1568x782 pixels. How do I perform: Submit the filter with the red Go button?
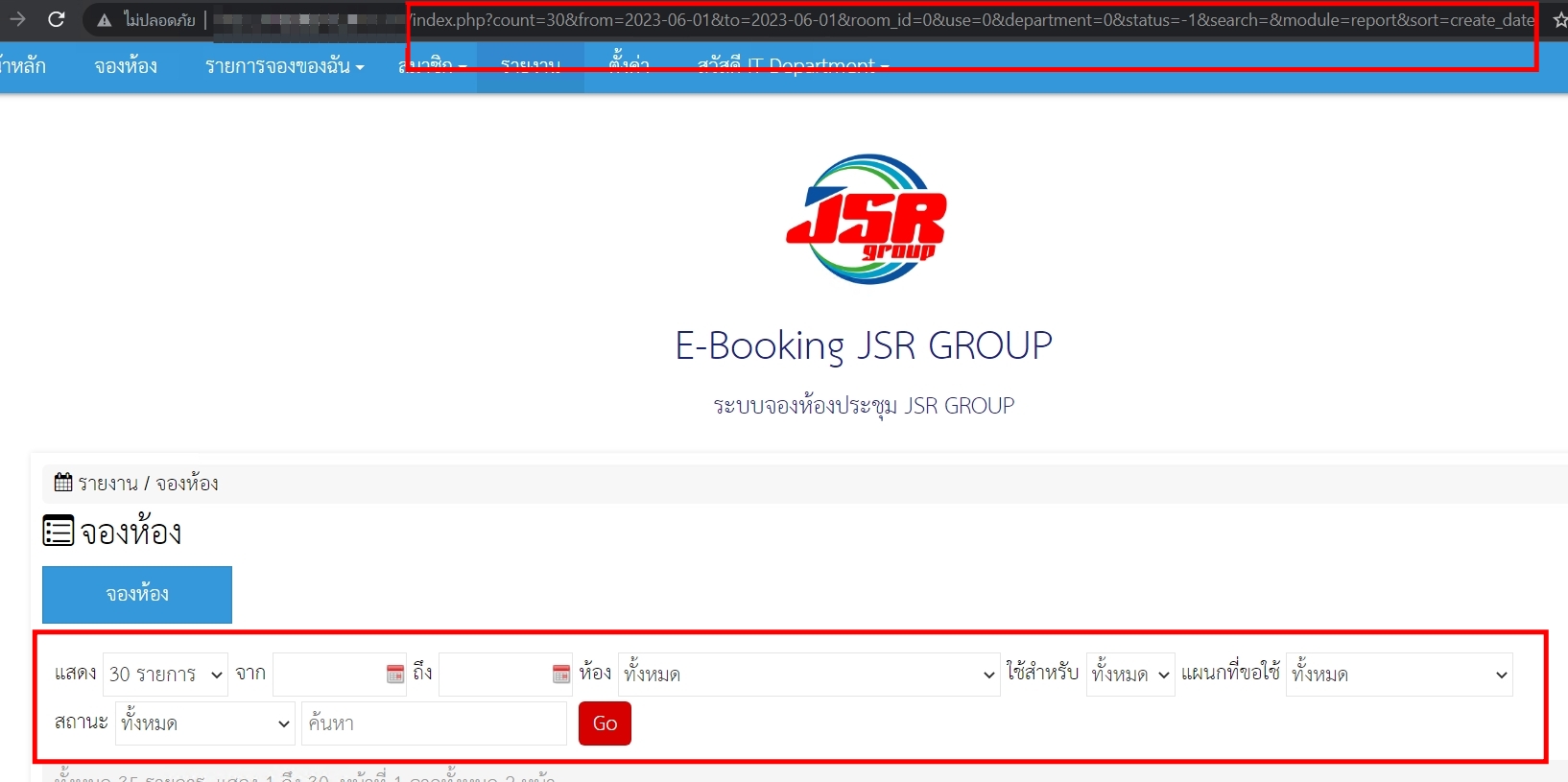(x=605, y=723)
